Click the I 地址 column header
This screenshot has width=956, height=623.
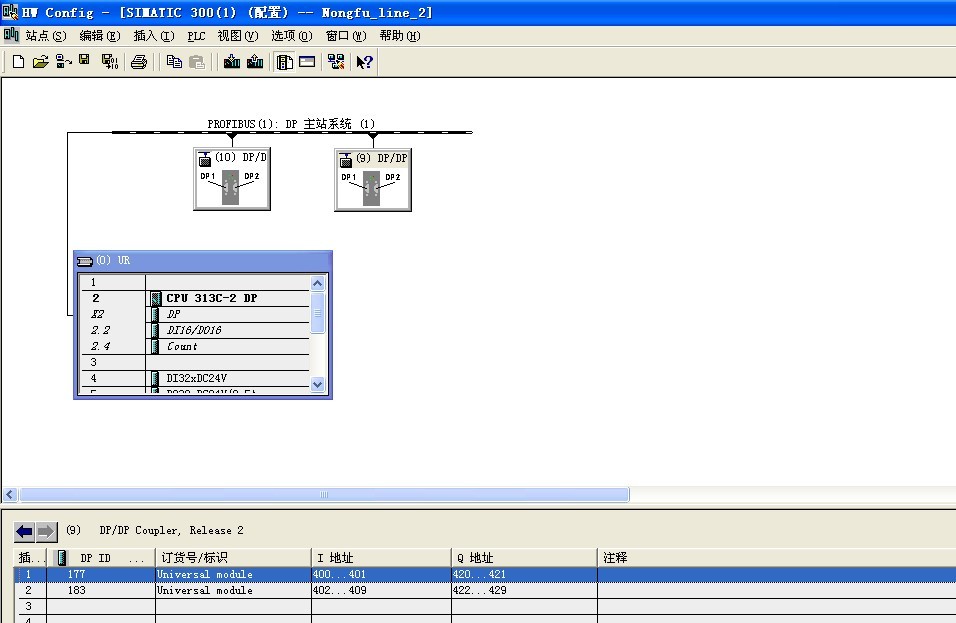coord(382,558)
